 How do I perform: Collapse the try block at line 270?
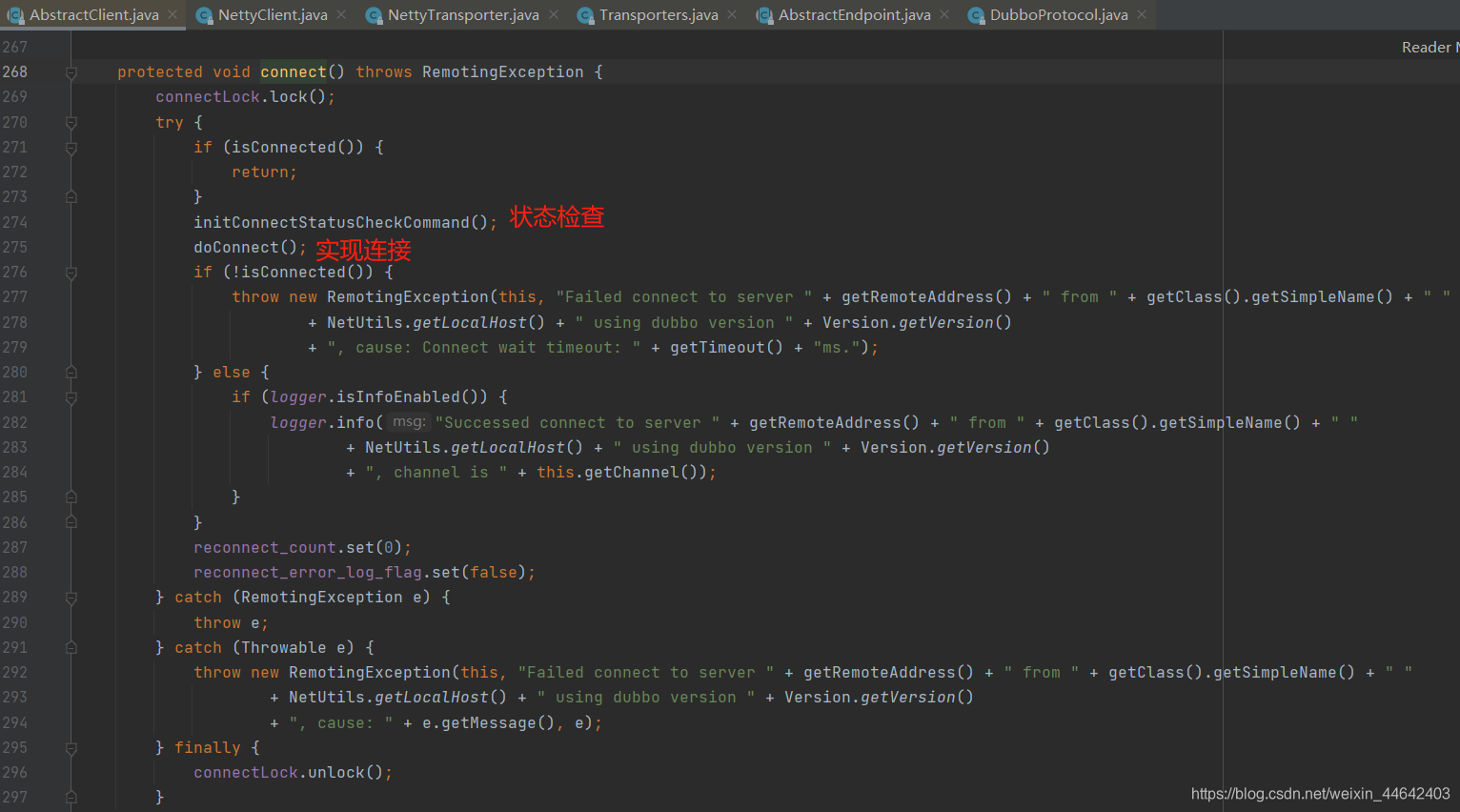click(x=71, y=123)
